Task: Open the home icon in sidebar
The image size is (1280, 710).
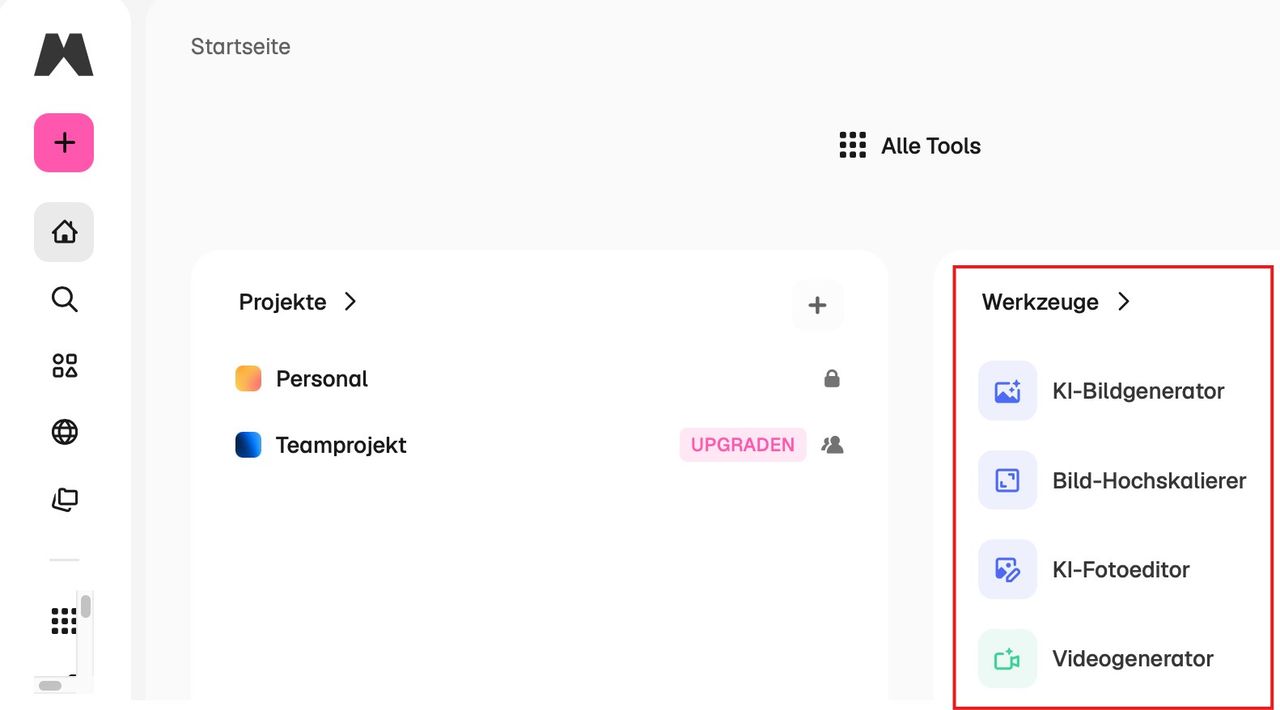Action: pyautogui.click(x=64, y=232)
